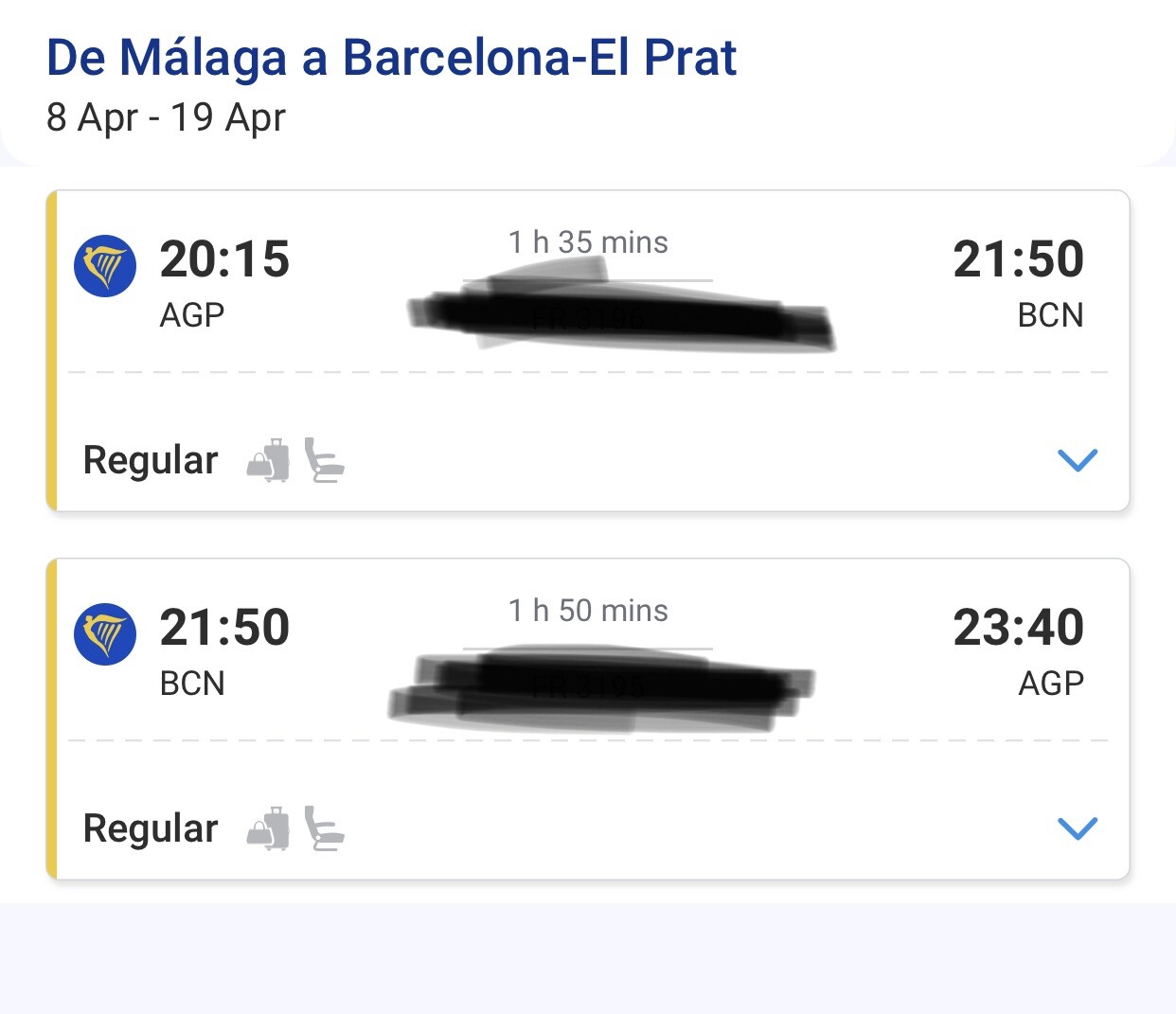This screenshot has width=1176, height=1014.
Task: Open the Málaga to Barcelona-El Prat route heading
Action: 391,57
